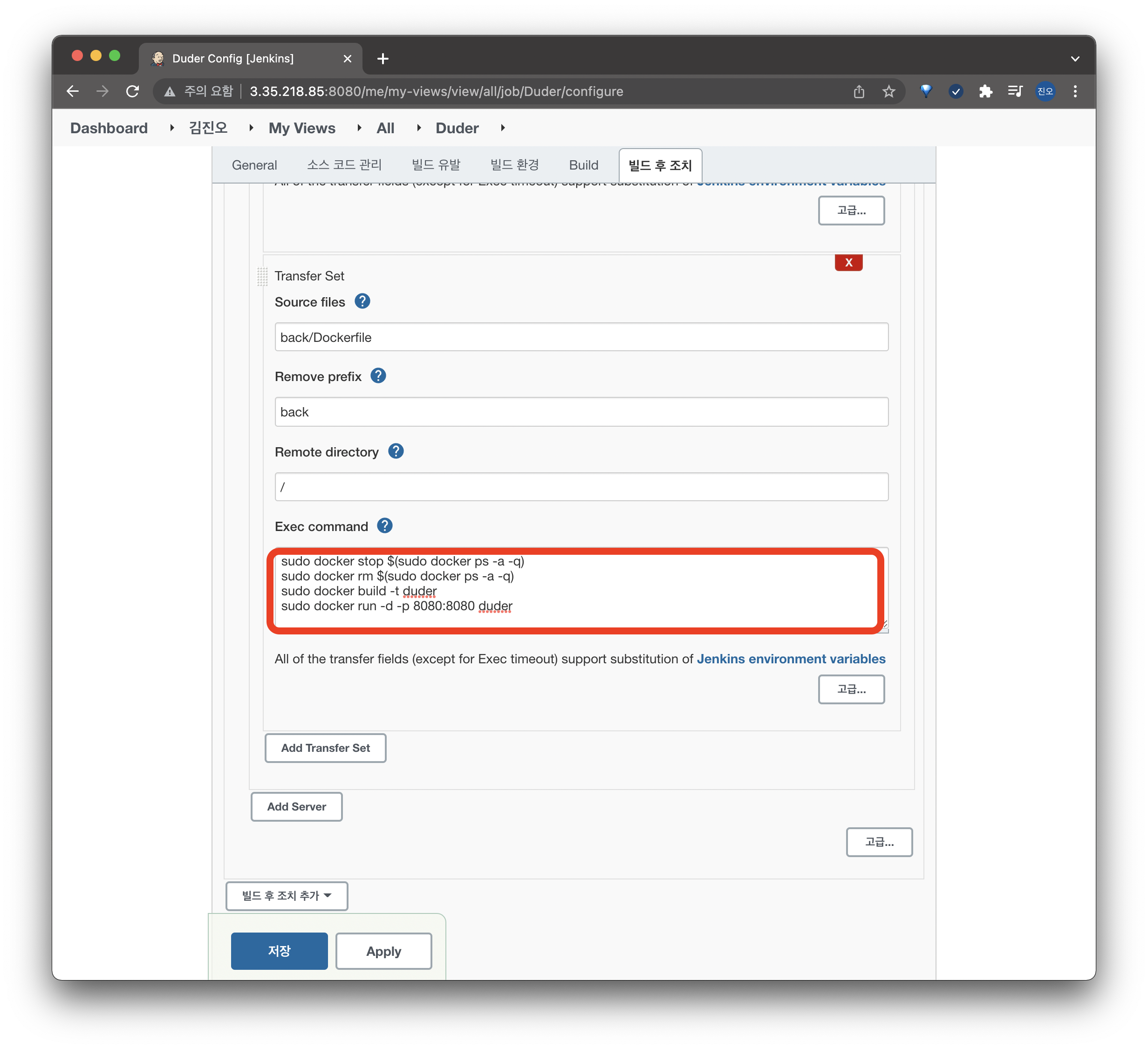Focus the Remove prefix input field
The image size is (1148, 1049).
(x=581, y=411)
